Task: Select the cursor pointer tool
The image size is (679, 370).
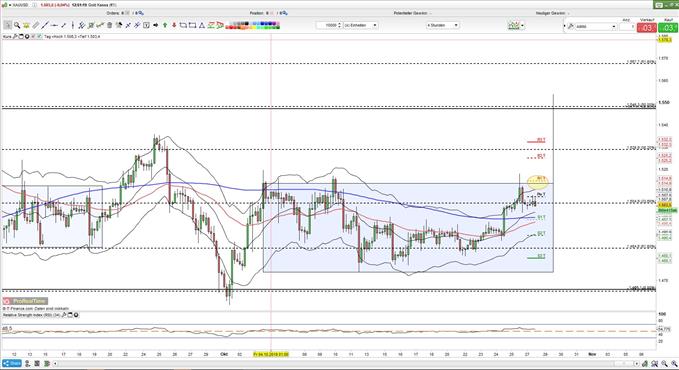Action: click(7, 25)
